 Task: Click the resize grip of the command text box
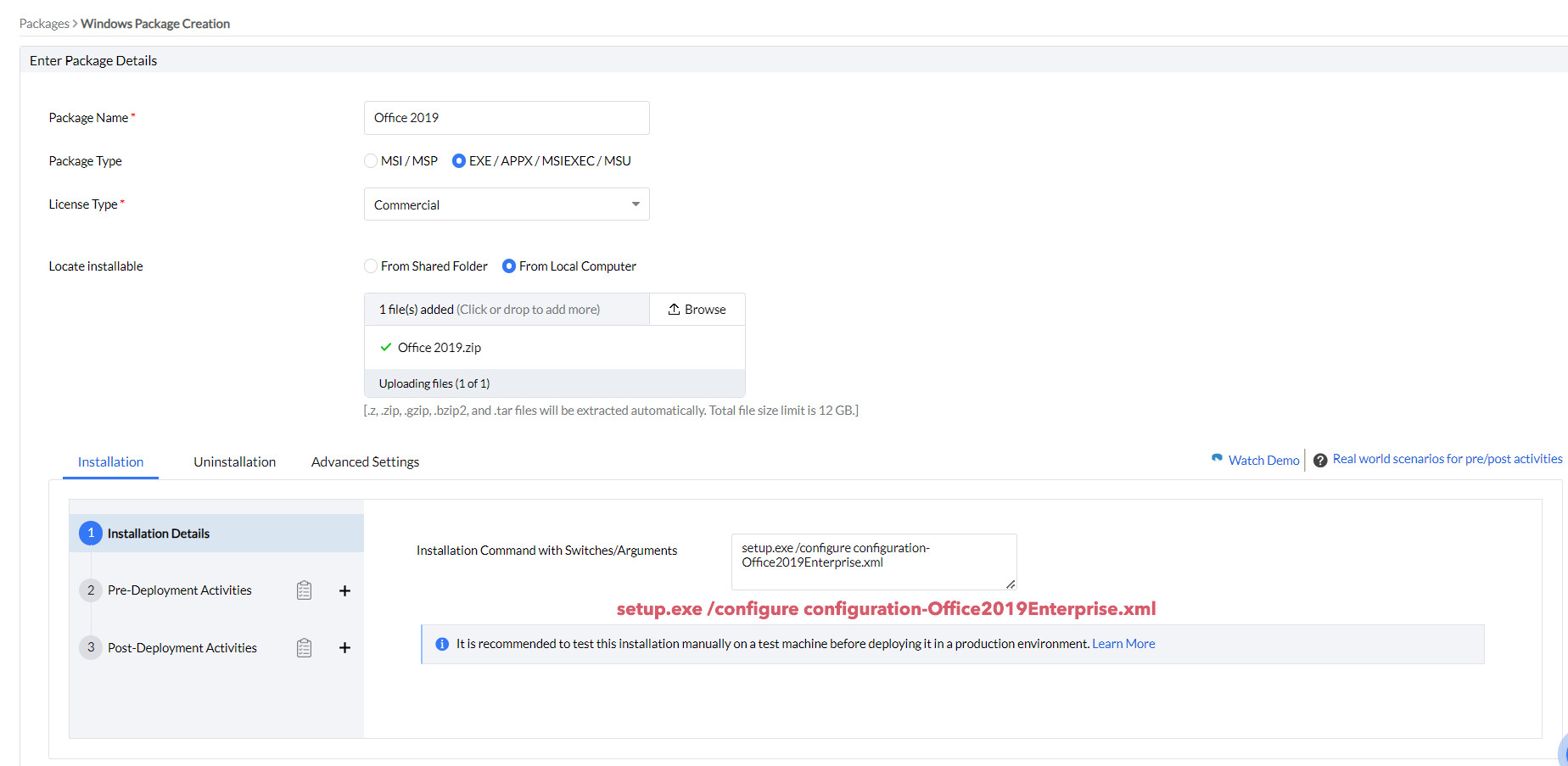click(x=1011, y=584)
